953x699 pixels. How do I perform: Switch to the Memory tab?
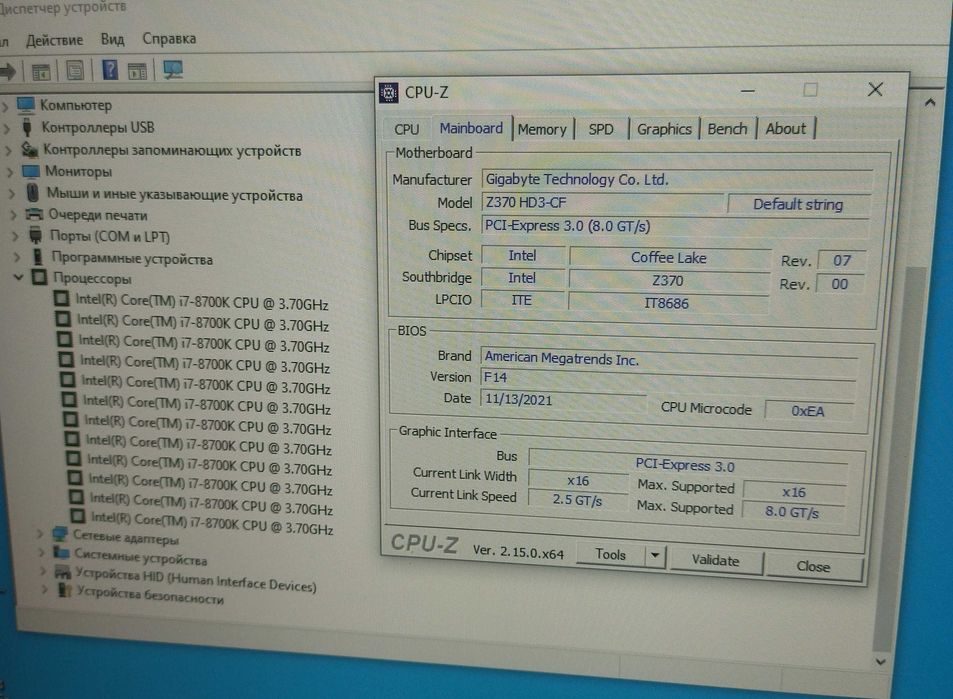click(542, 129)
